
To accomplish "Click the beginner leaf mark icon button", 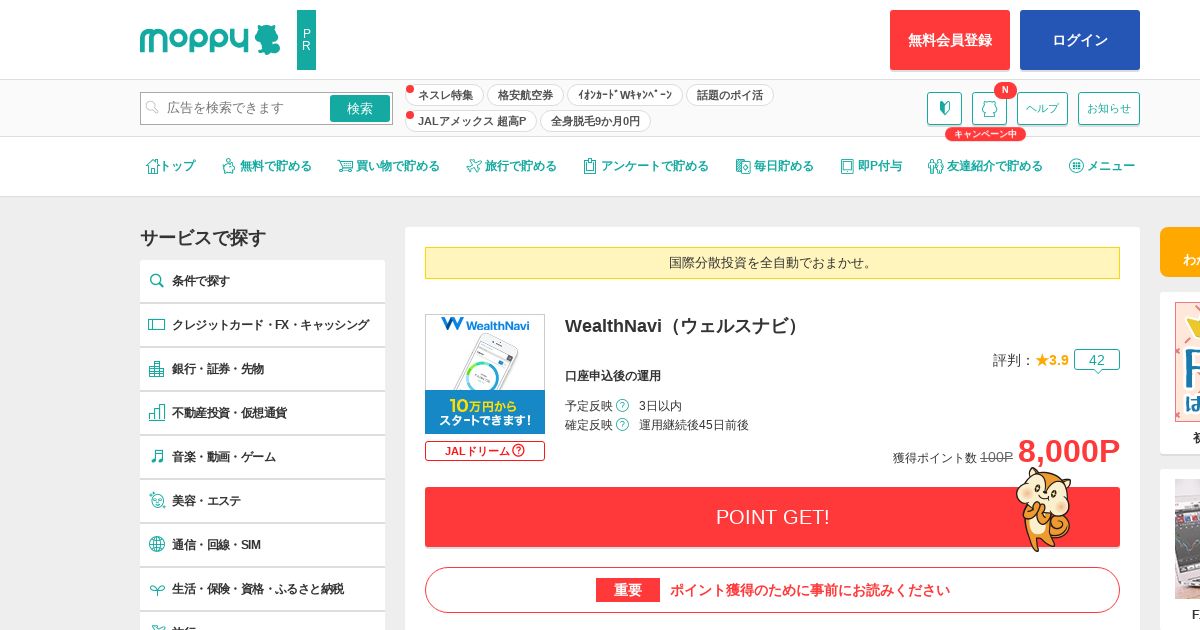I will [944, 108].
